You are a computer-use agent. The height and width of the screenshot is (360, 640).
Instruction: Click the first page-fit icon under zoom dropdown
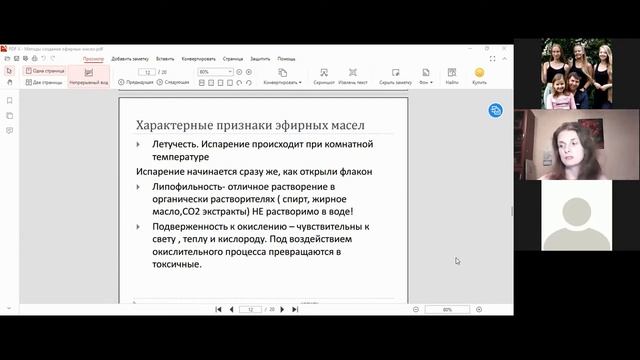tap(202, 83)
